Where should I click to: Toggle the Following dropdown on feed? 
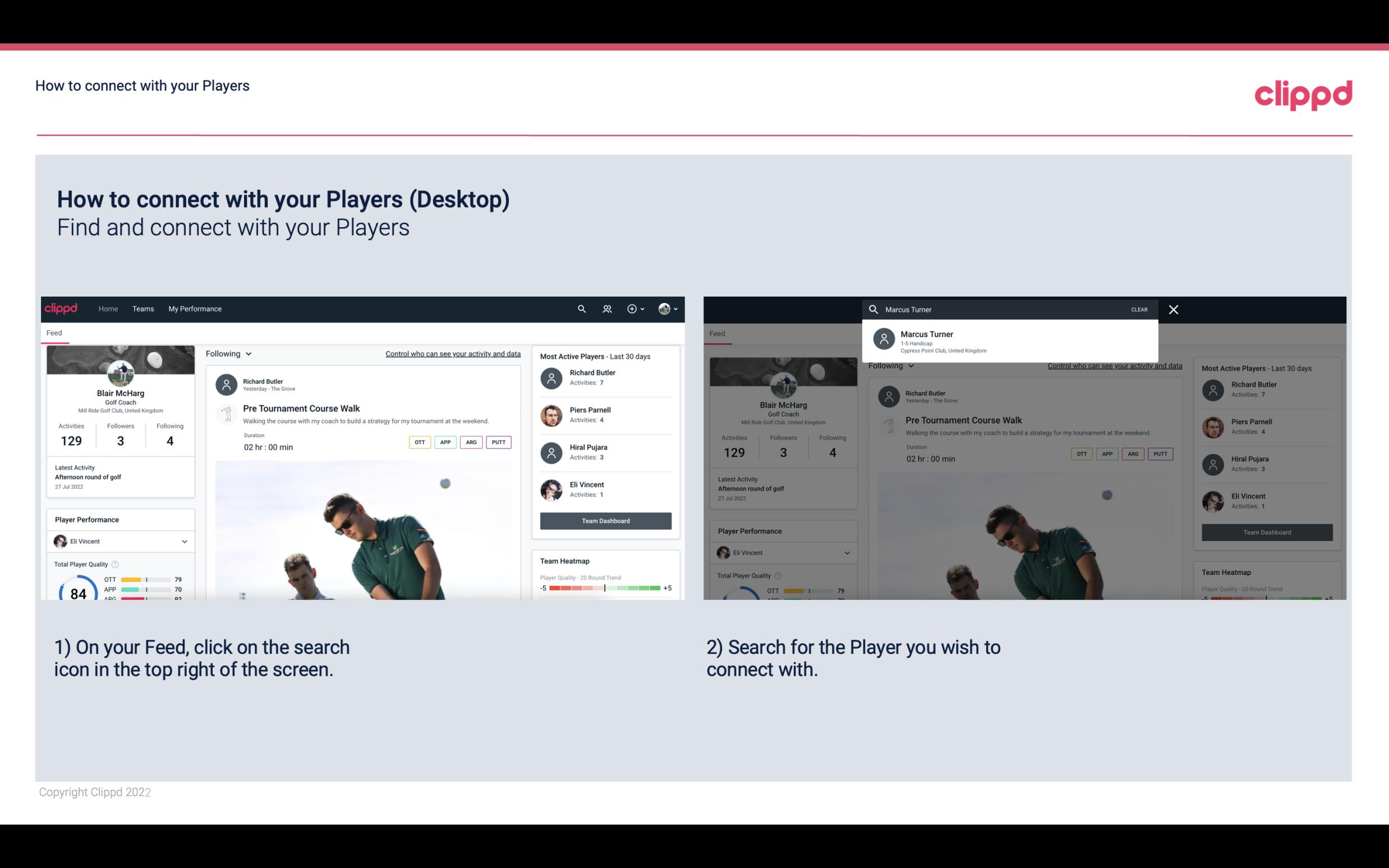coord(228,352)
